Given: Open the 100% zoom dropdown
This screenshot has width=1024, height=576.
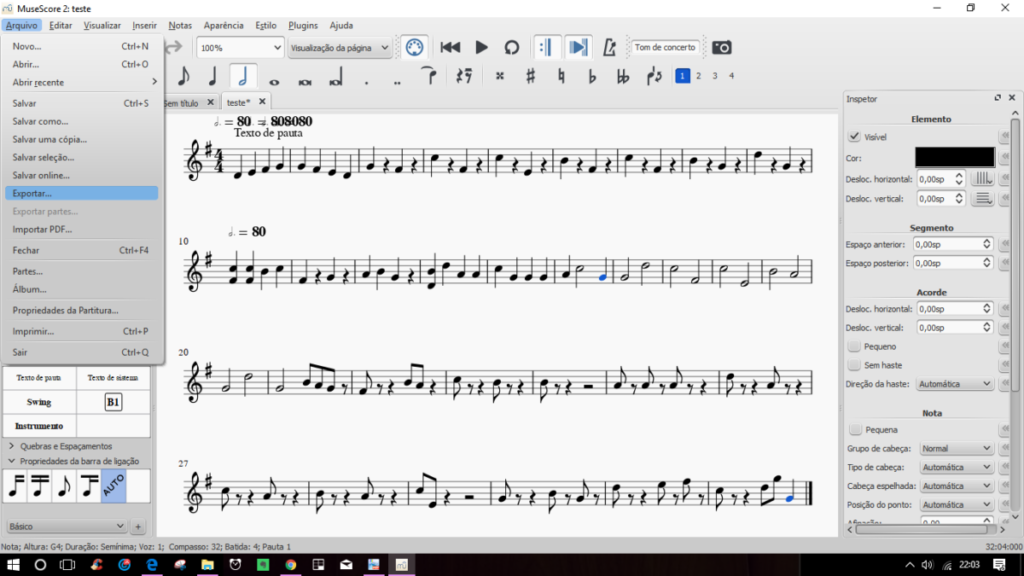Looking at the screenshot, I should (240, 47).
